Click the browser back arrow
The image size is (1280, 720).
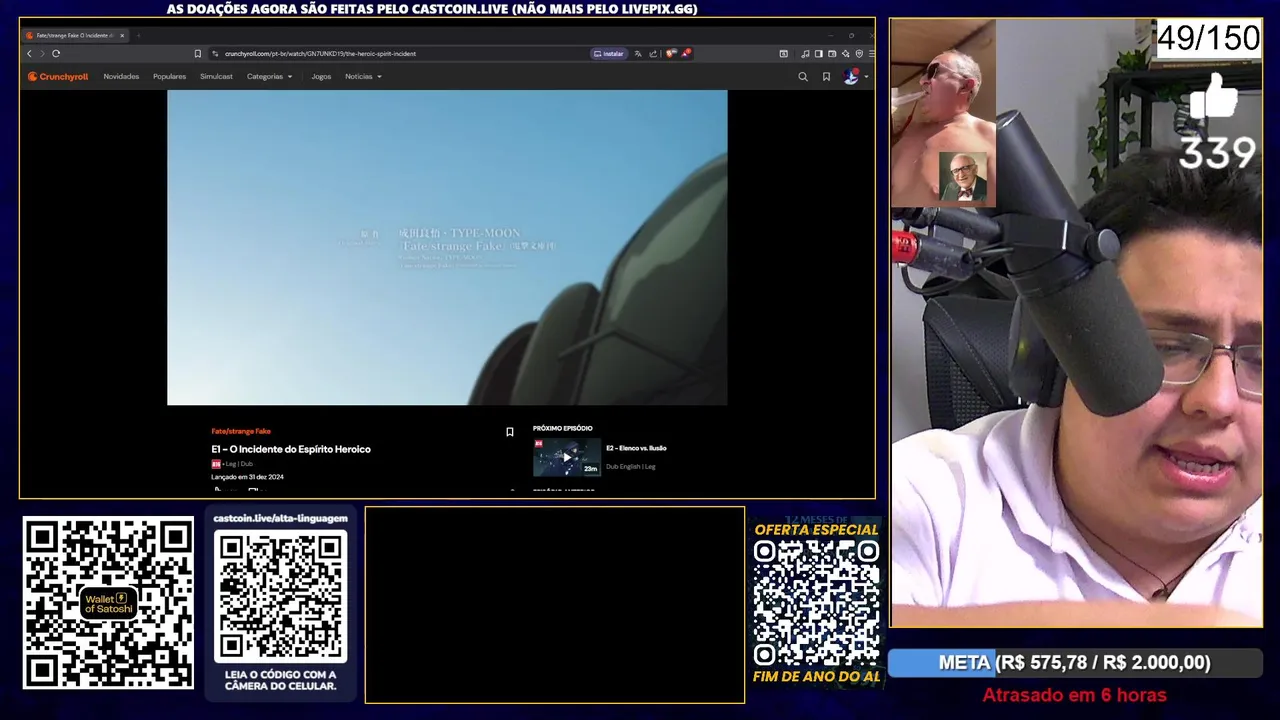coord(29,53)
